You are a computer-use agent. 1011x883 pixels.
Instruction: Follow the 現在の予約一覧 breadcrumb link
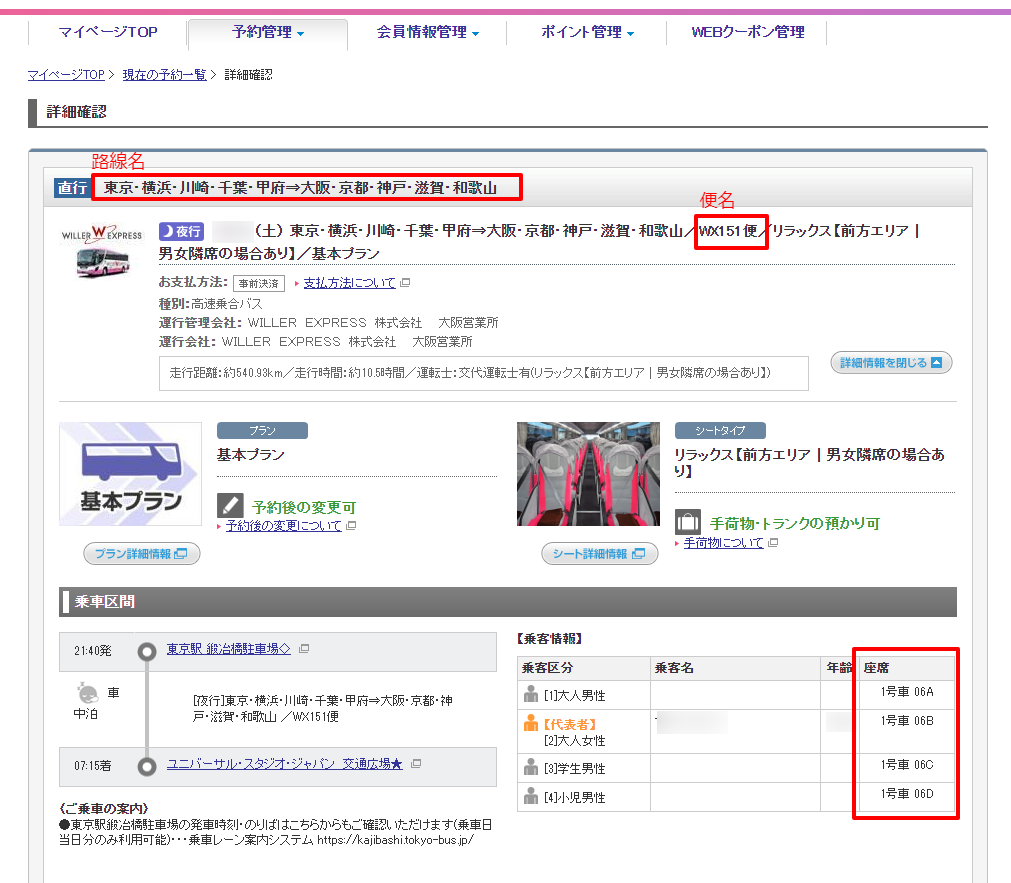tap(164, 75)
